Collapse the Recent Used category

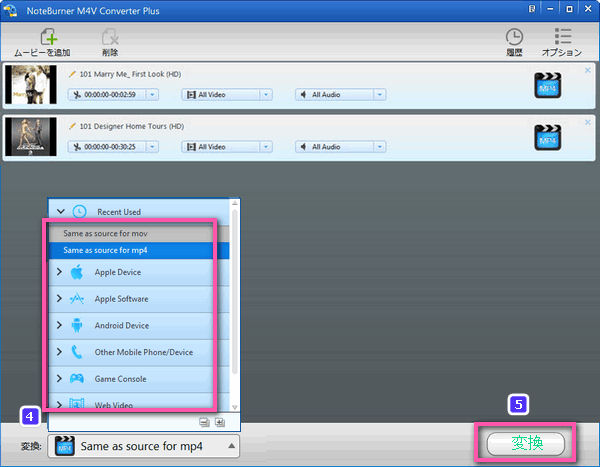pos(60,211)
